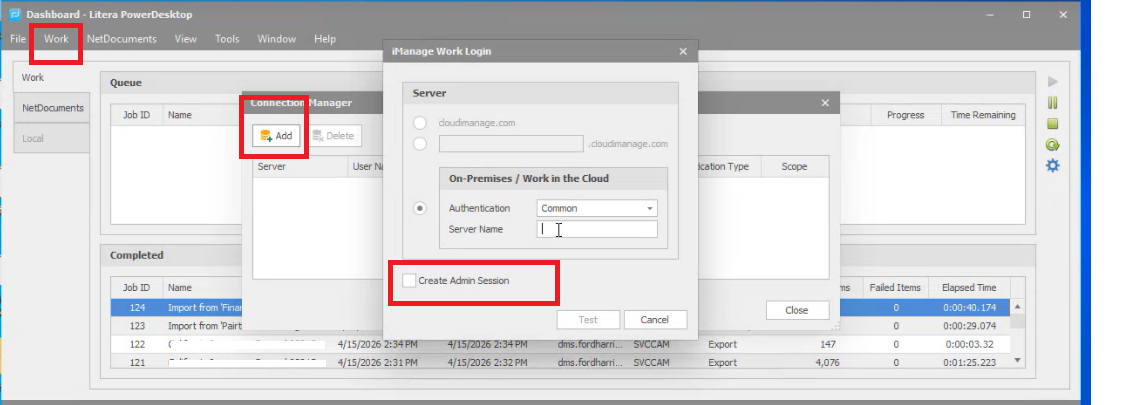Sort Completed list by Job ID header
1147x405 pixels.
coord(137,287)
